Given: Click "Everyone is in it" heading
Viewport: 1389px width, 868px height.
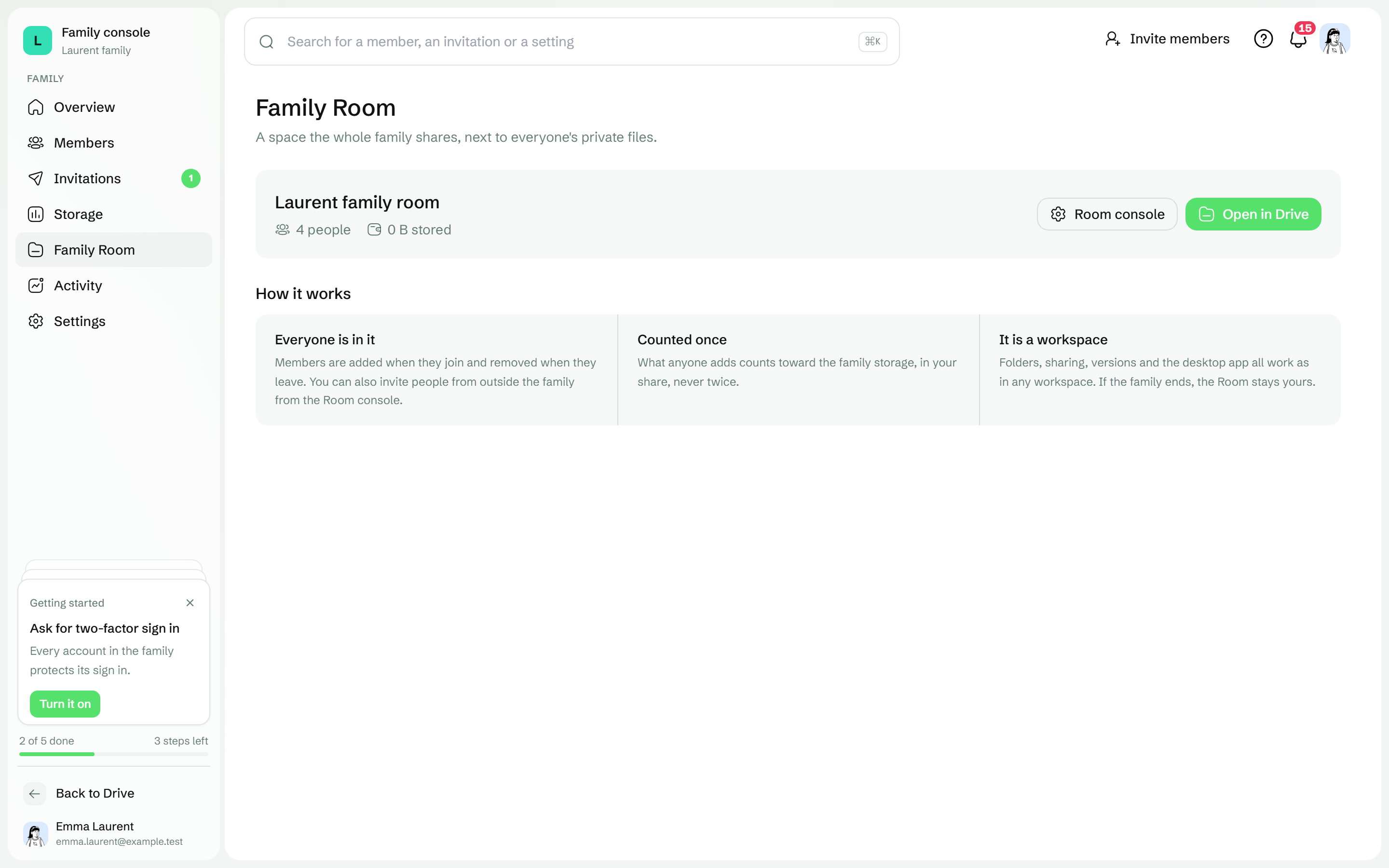Looking at the screenshot, I should coord(325,340).
